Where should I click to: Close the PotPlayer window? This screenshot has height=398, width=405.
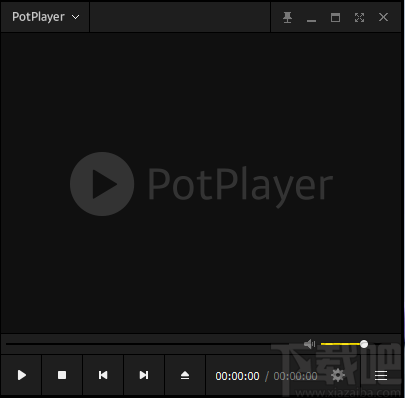383,17
